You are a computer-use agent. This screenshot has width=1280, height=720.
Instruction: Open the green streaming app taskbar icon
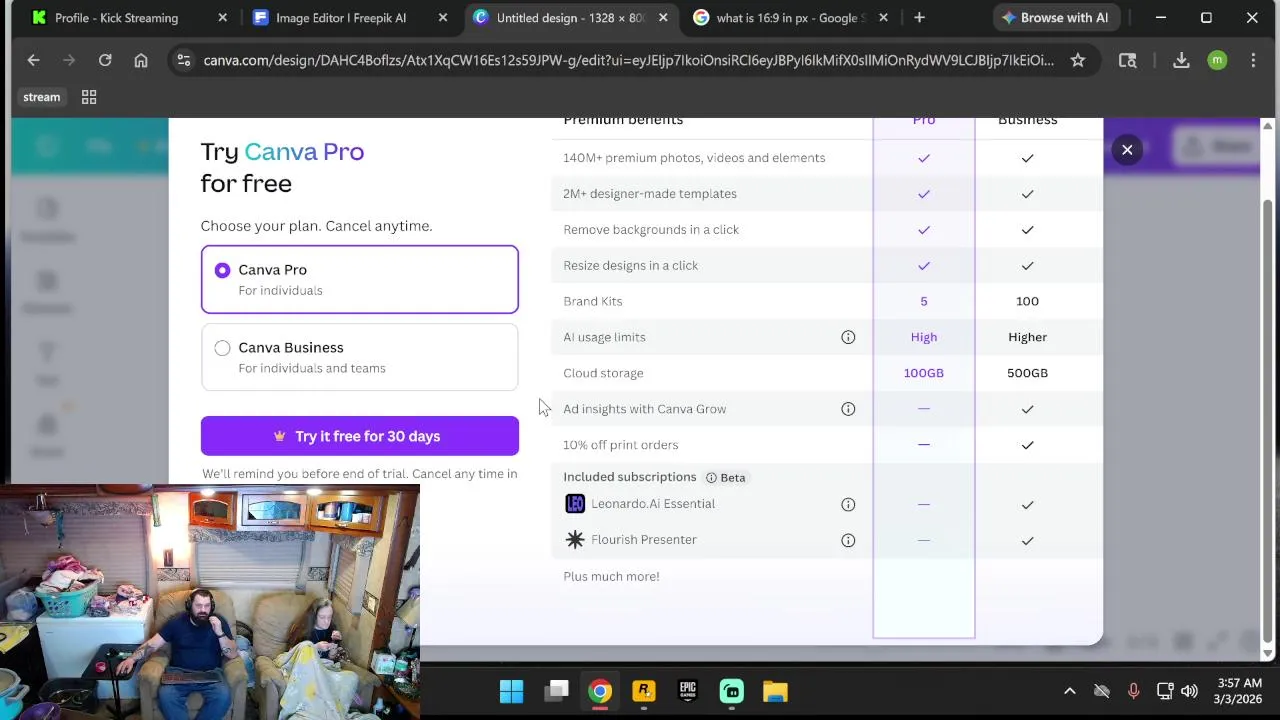point(732,691)
